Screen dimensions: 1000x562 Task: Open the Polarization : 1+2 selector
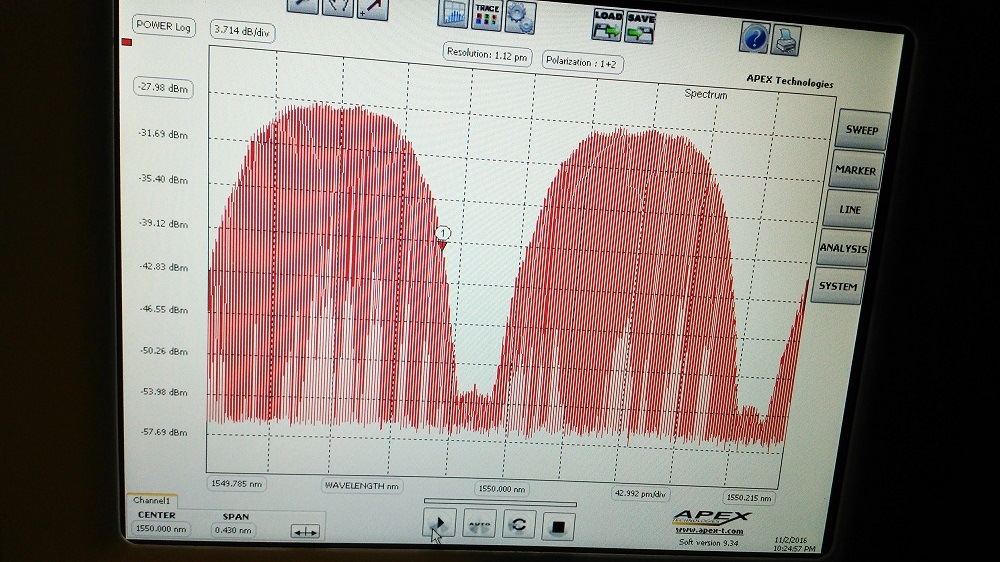[580, 61]
